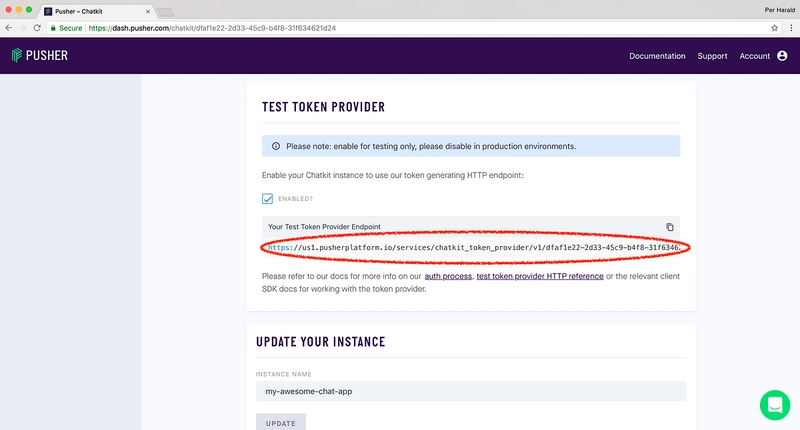Open the Account profile icon

[x=782, y=56]
